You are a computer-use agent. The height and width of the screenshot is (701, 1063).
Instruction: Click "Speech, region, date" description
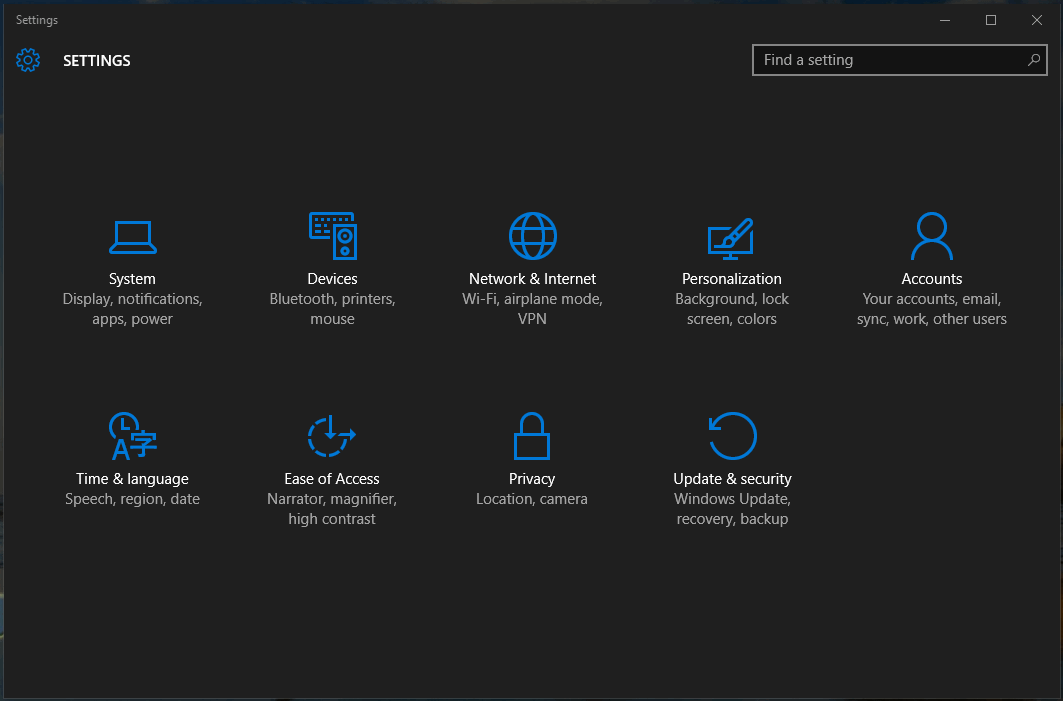[132, 499]
